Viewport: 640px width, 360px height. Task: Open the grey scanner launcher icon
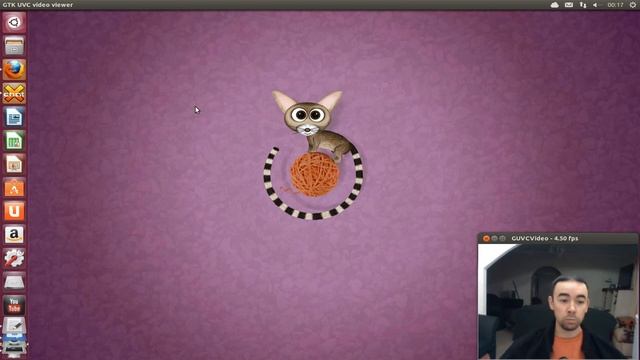(x=14, y=282)
